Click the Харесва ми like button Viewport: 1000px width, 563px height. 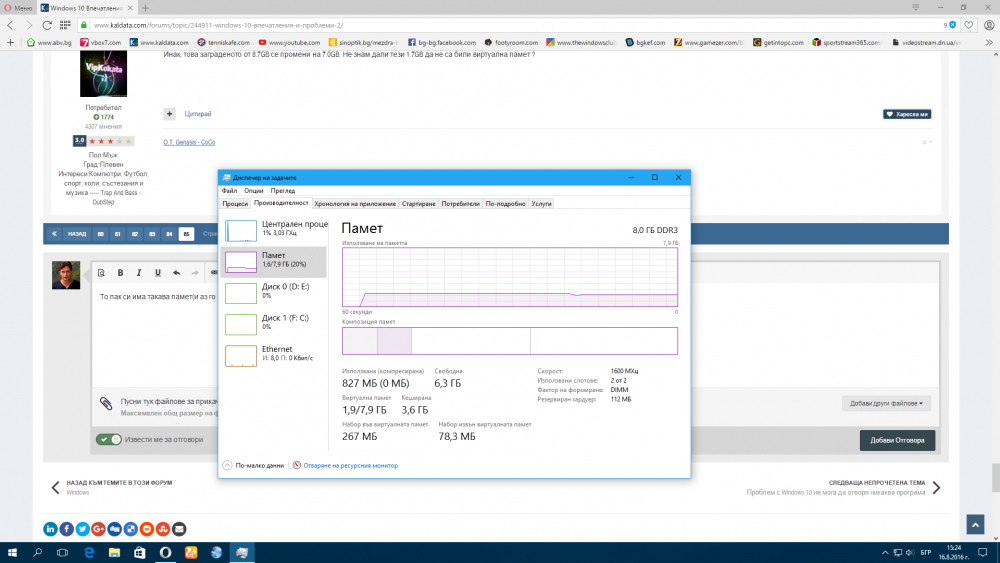click(907, 114)
